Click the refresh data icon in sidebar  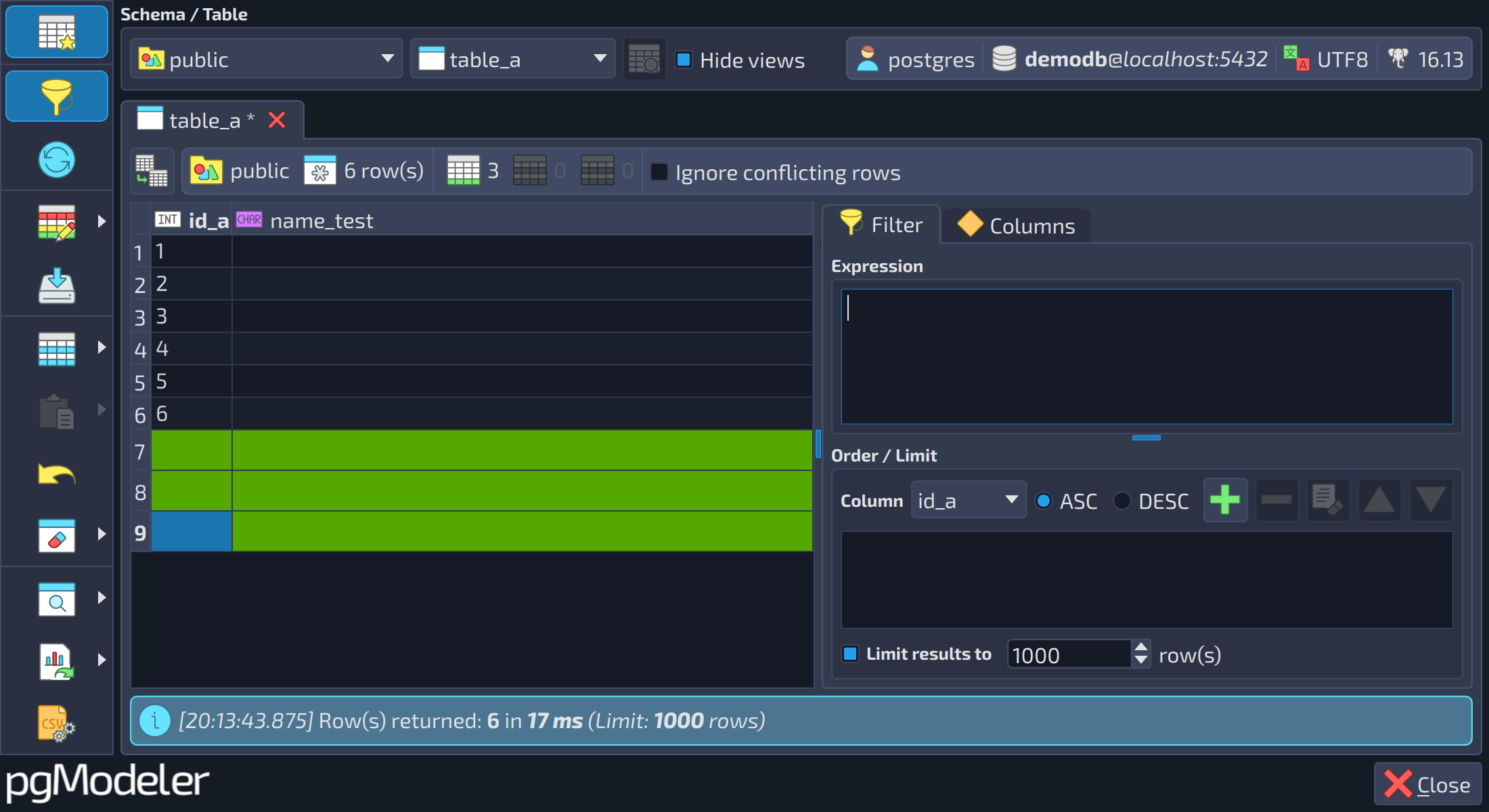(57, 160)
